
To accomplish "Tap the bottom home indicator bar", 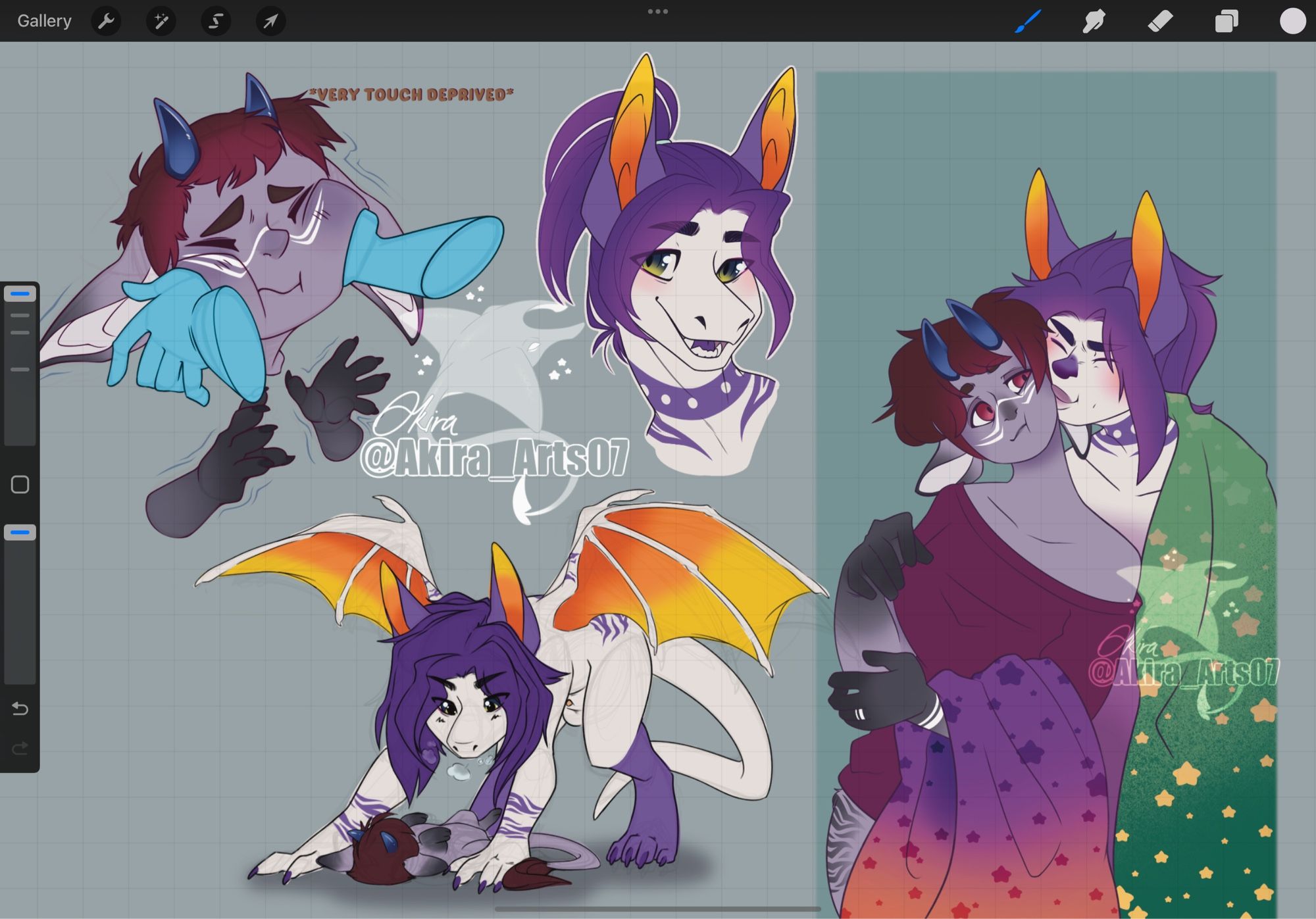I will (x=657, y=909).
